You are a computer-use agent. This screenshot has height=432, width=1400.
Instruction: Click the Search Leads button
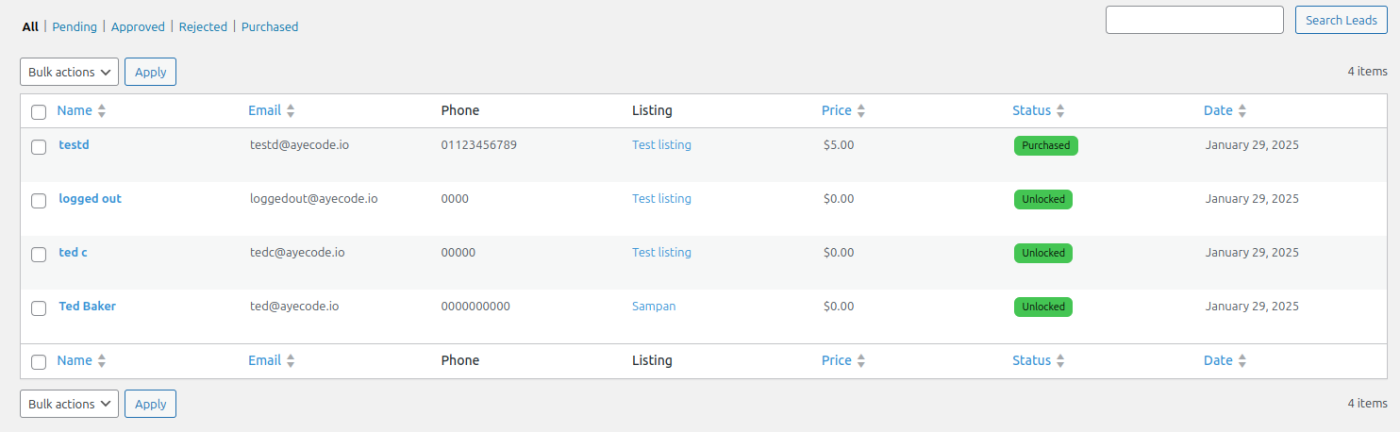pos(1341,20)
